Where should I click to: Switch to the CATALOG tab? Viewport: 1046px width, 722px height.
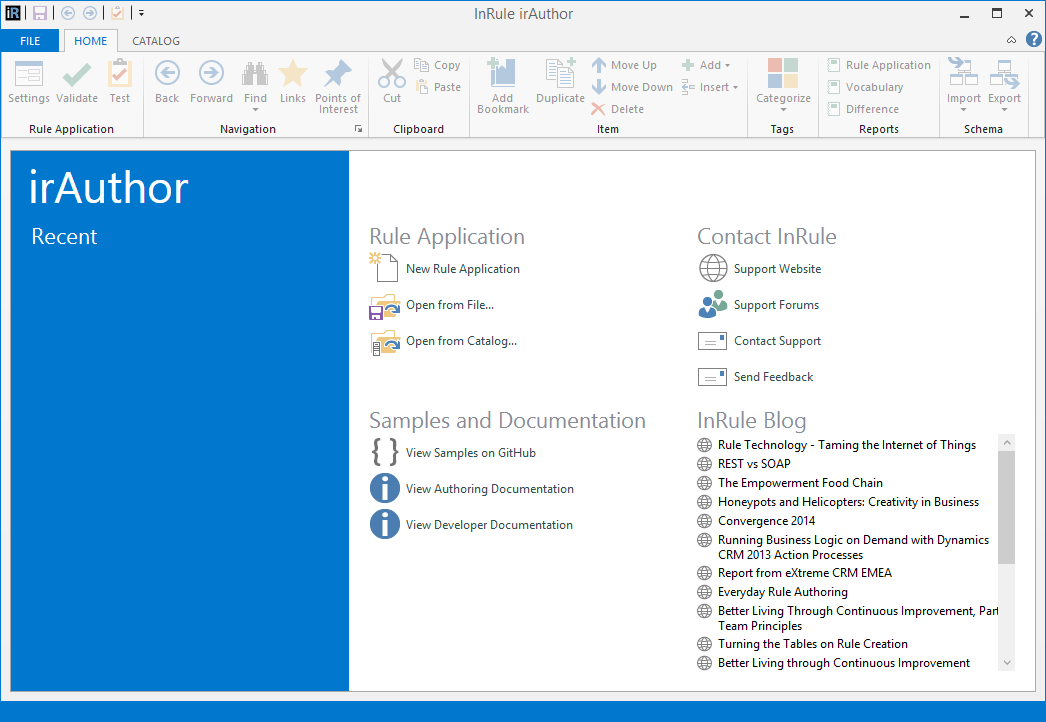pos(156,41)
